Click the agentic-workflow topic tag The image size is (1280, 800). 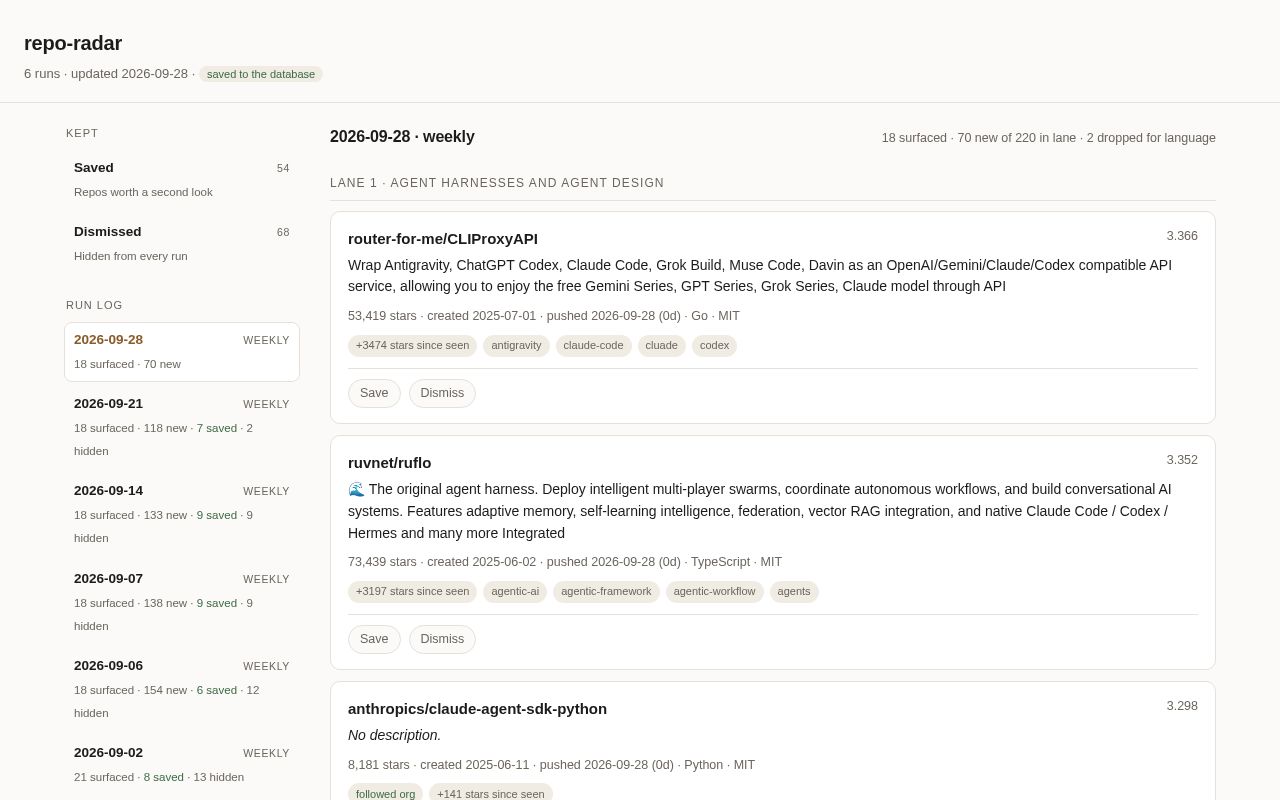(x=714, y=592)
